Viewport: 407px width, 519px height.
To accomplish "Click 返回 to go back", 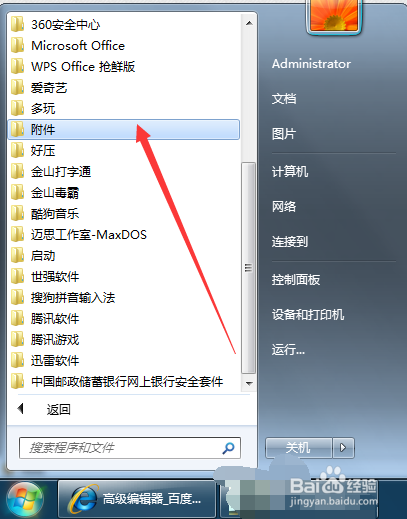I will [x=59, y=409].
